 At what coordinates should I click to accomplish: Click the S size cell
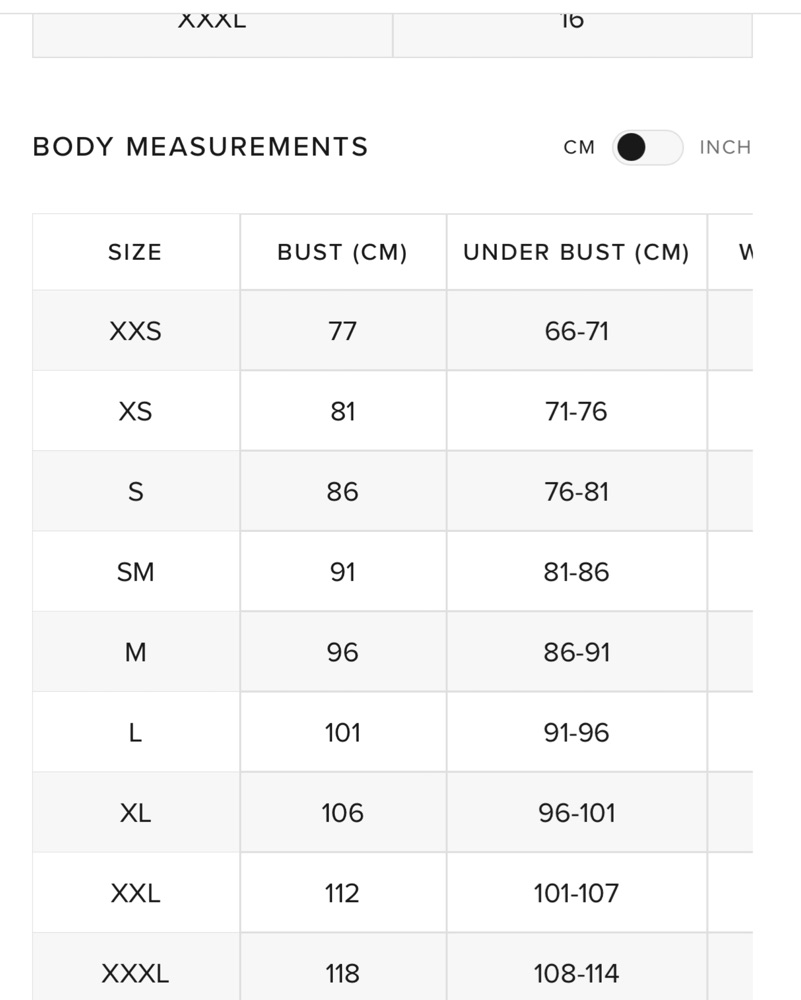pyautogui.click(x=136, y=491)
